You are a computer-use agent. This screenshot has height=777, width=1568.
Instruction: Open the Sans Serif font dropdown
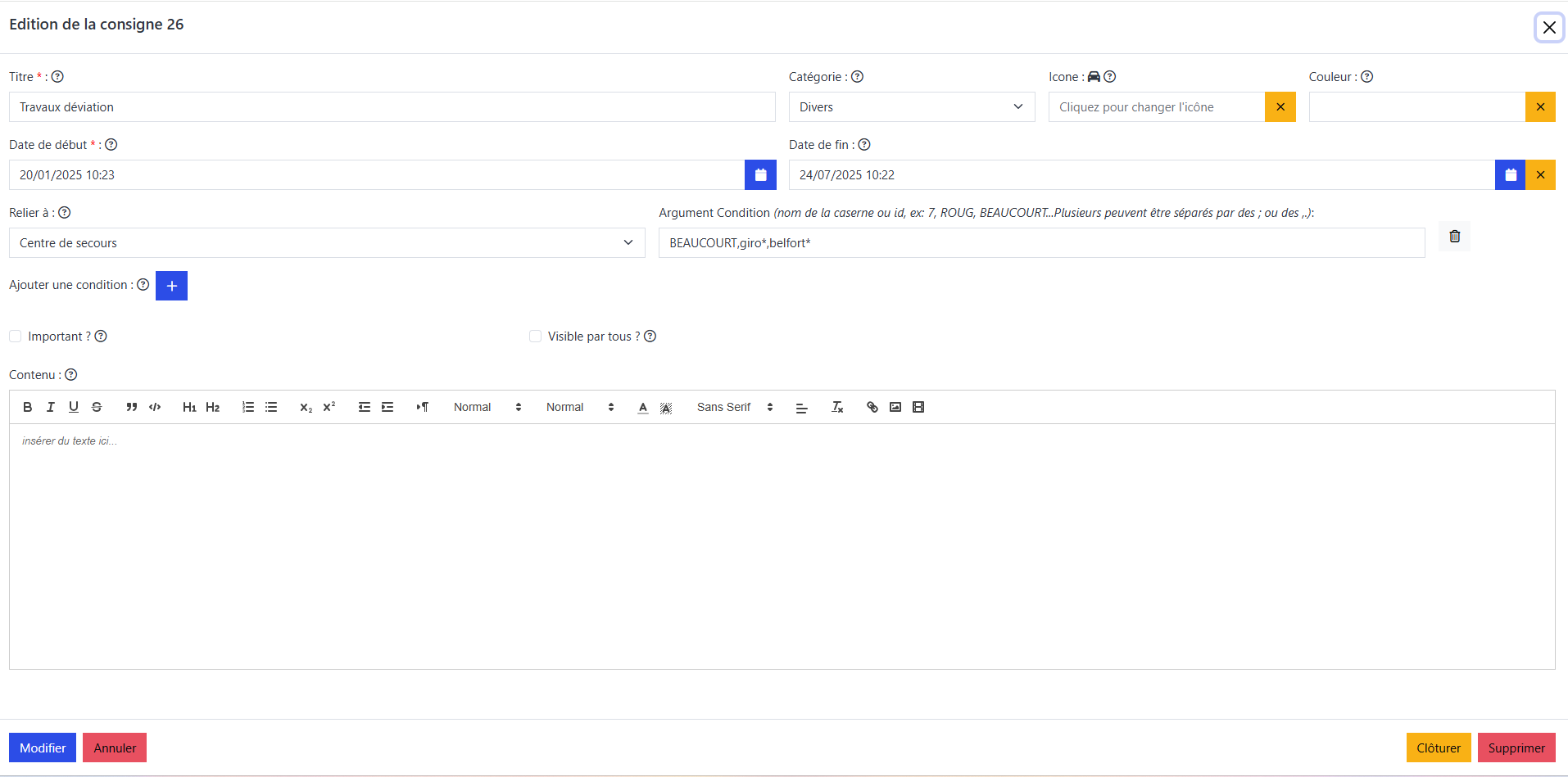[734, 407]
